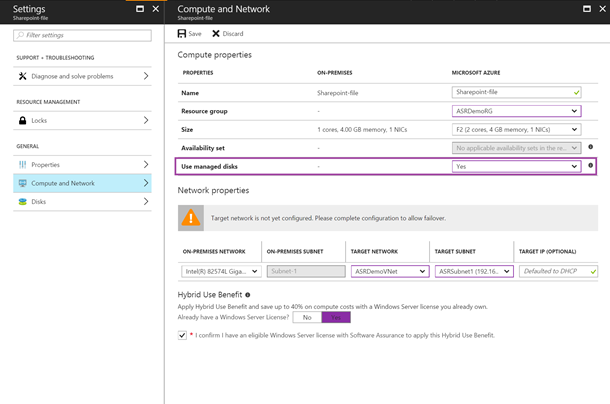Click the Diagnose and solve problems wrench icon
Image resolution: width=610 pixels, height=404 pixels.
[23, 76]
